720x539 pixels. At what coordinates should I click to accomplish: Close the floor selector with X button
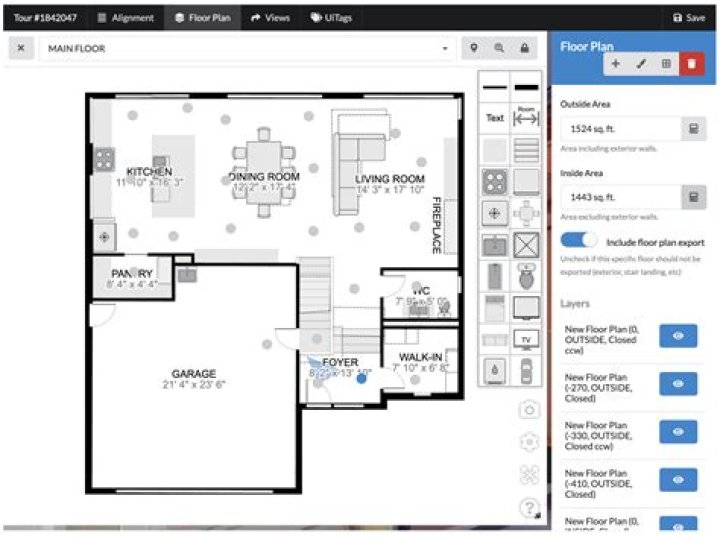[x=21, y=48]
